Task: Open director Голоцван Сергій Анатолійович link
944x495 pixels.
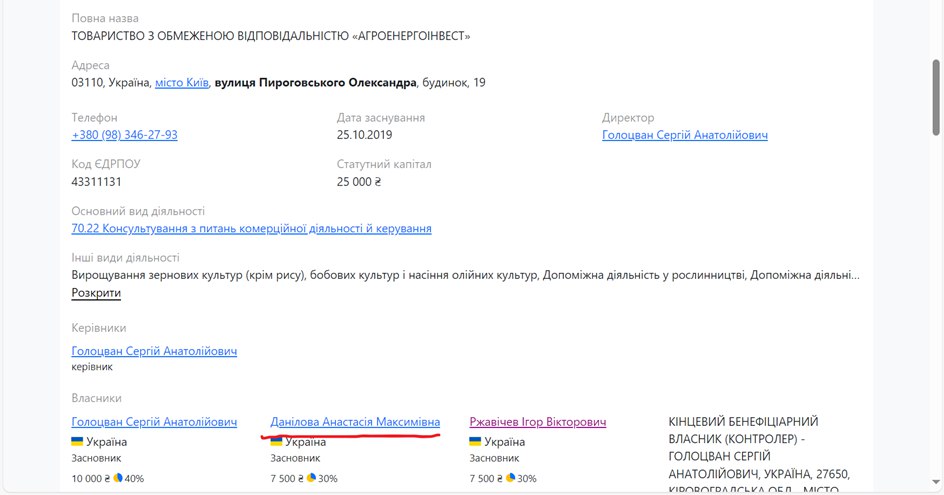Action: click(x=685, y=135)
